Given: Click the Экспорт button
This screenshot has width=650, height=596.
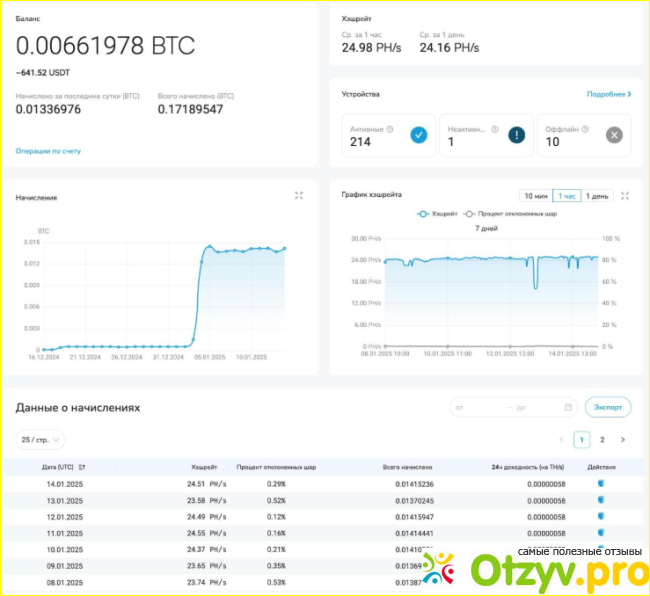Looking at the screenshot, I should coord(608,408).
